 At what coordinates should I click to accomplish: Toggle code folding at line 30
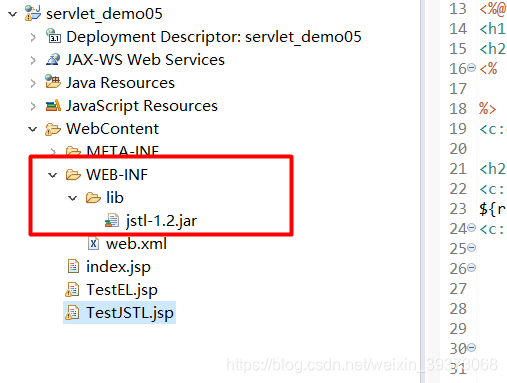[471, 348]
